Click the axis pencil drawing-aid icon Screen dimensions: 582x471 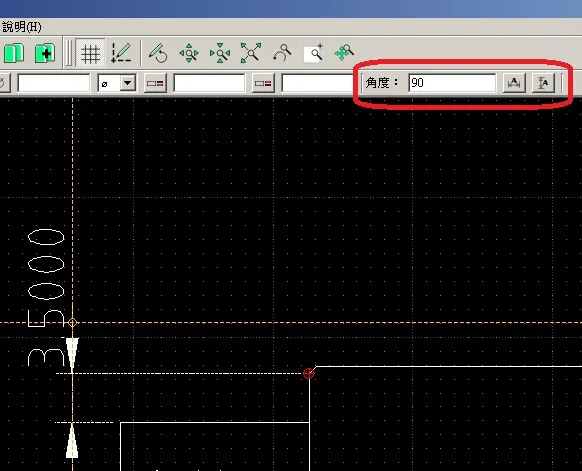tap(121, 53)
